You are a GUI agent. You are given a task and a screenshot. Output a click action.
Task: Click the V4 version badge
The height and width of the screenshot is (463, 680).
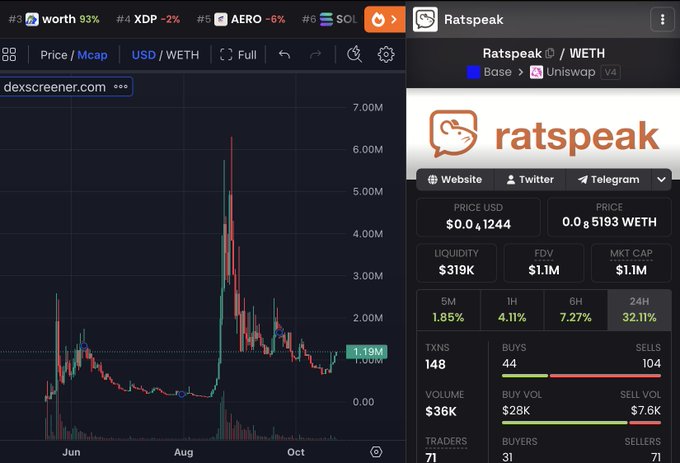coord(610,72)
